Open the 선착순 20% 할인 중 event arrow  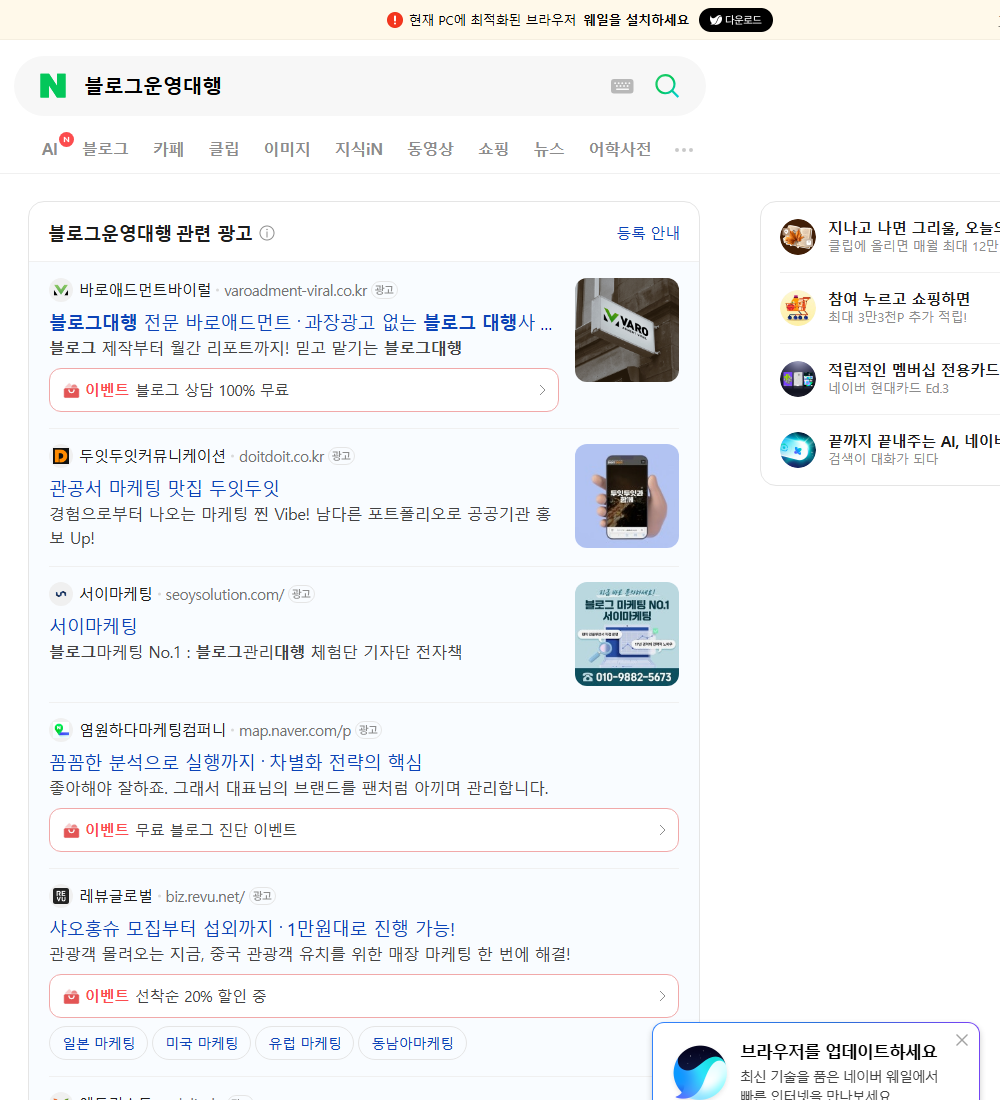pyautogui.click(x=662, y=996)
